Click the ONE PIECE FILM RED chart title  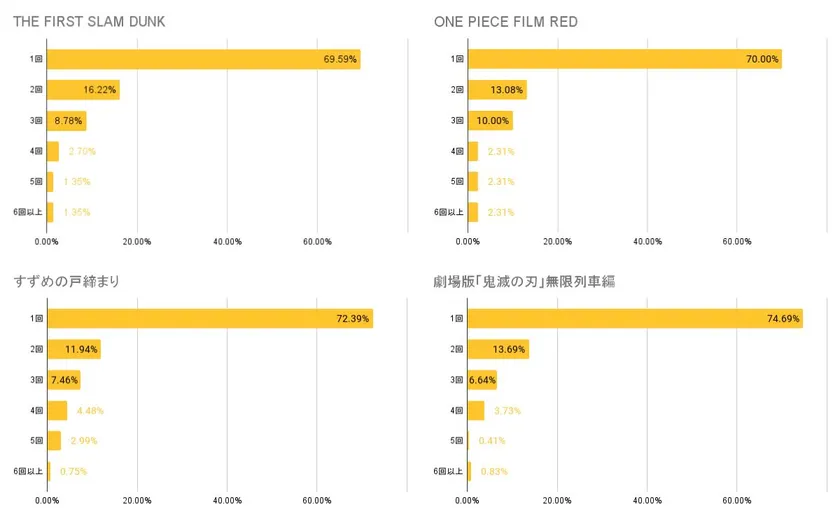(506, 21)
